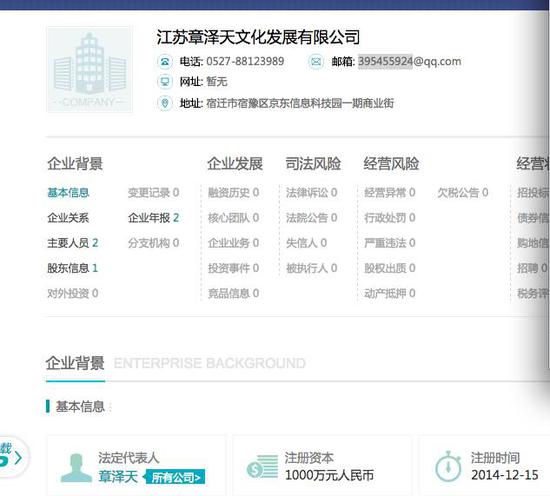550x496 pixels.
Task: Click 对外投资 0 item
Action: click(73, 293)
